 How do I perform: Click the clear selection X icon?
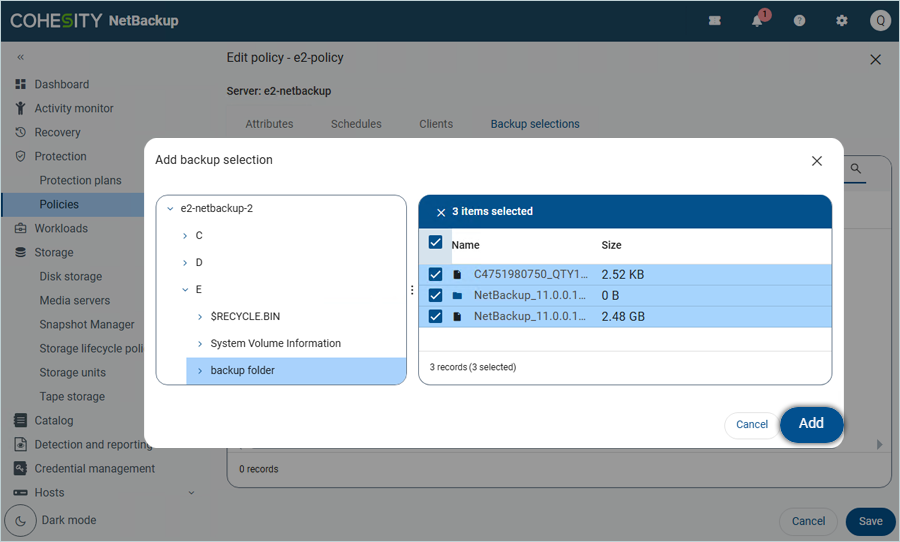click(441, 212)
